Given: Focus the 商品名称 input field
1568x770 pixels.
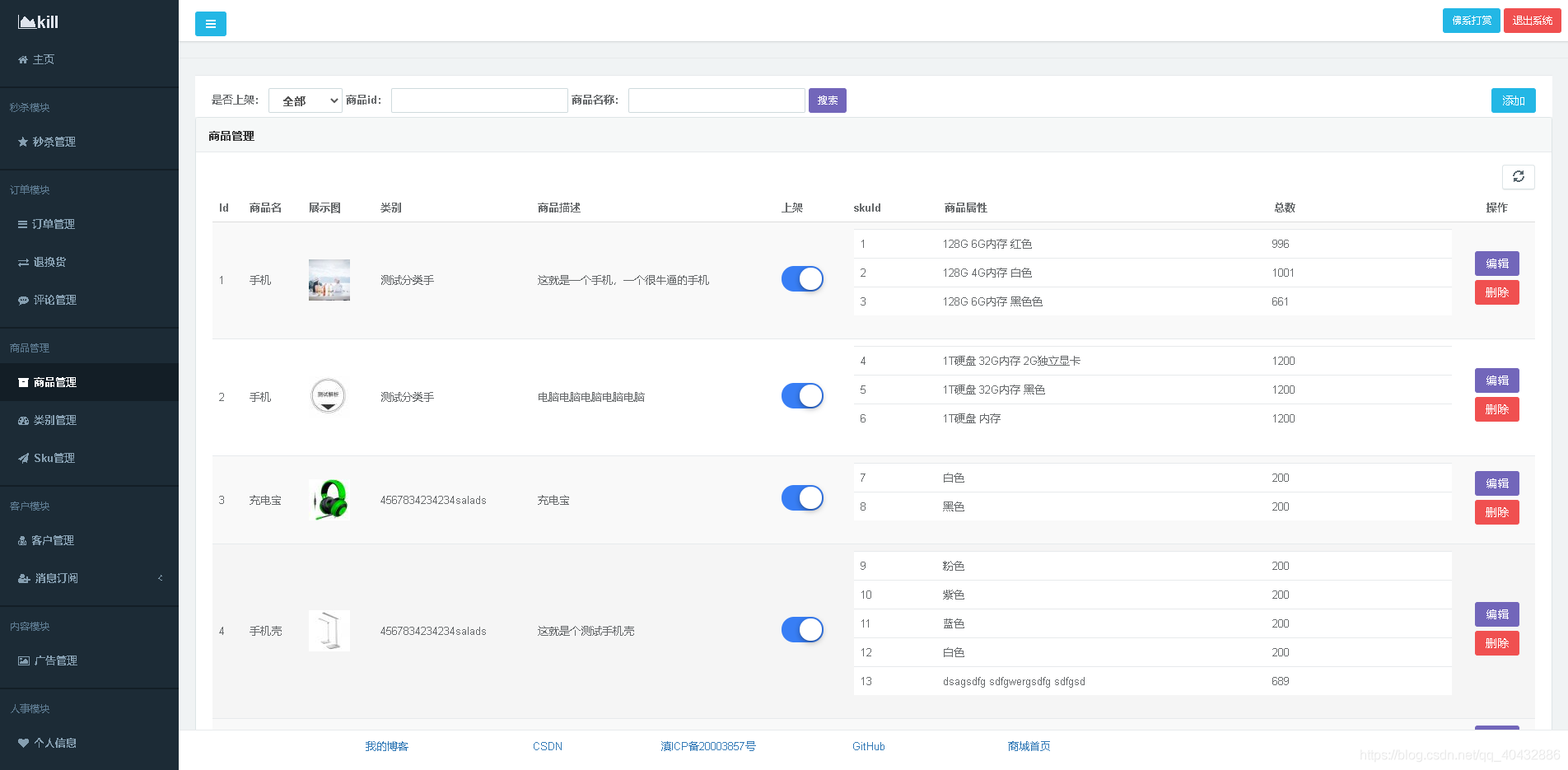Looking at the screenshot, I should [x=716, y=100].
